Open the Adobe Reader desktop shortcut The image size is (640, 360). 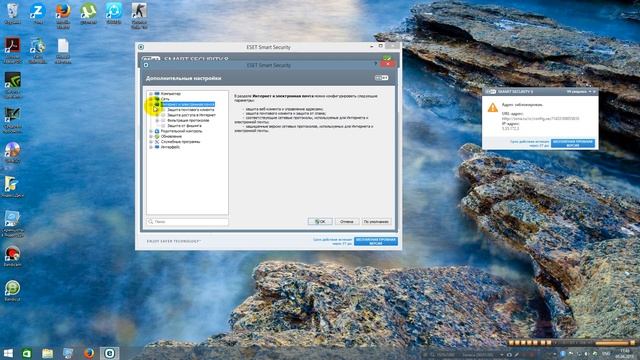tap(12, 49)
